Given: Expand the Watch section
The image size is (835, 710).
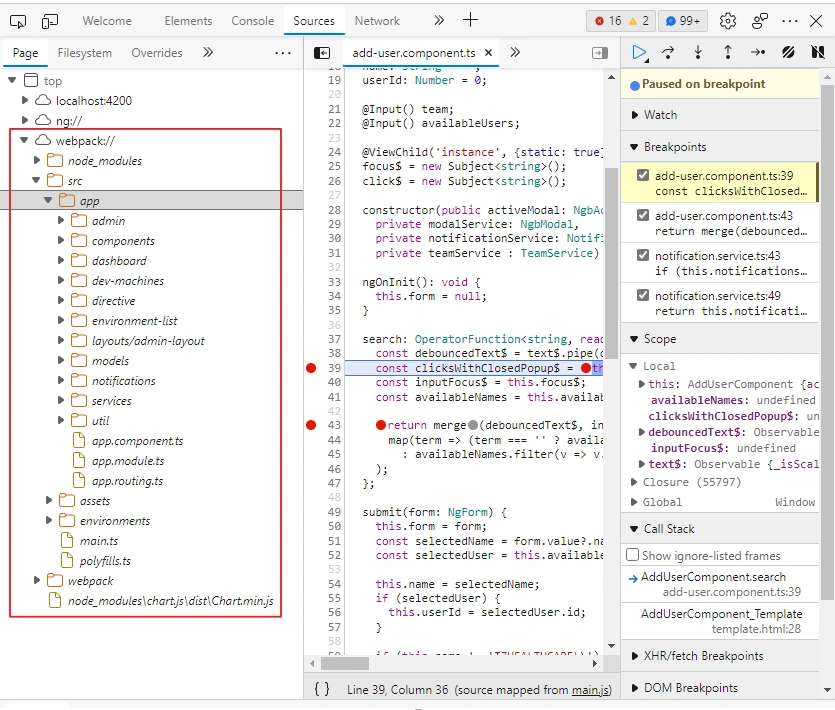Looking at the screenshot, I should [x=719, y=115].
